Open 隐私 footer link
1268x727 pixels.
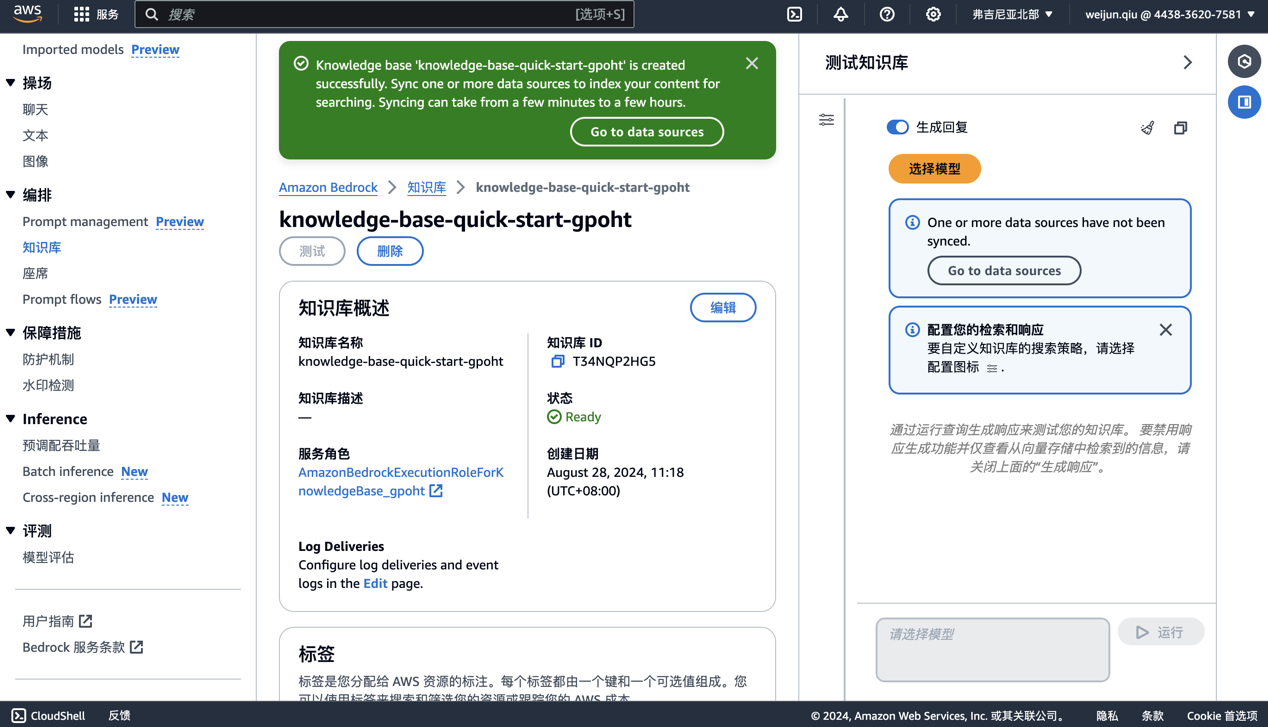click(1107, 715)
